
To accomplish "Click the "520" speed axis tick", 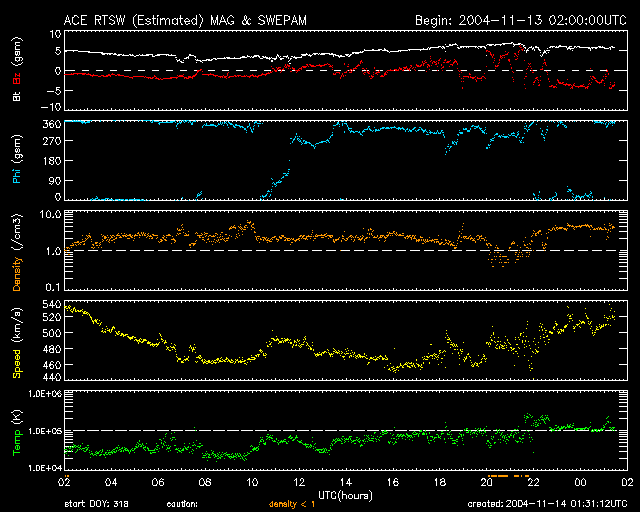I will click(x=52, y=317).
